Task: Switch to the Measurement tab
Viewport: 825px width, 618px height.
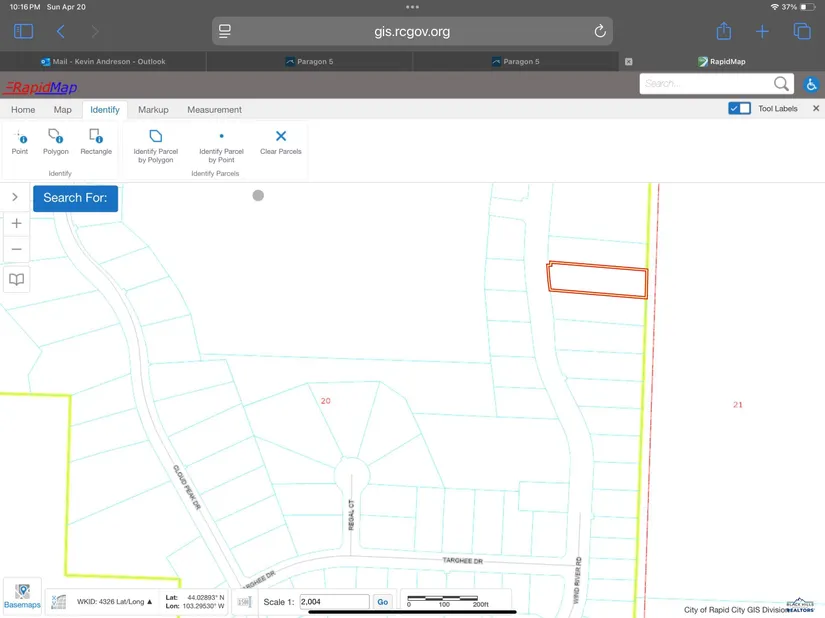Action: [x=214, y=110]
